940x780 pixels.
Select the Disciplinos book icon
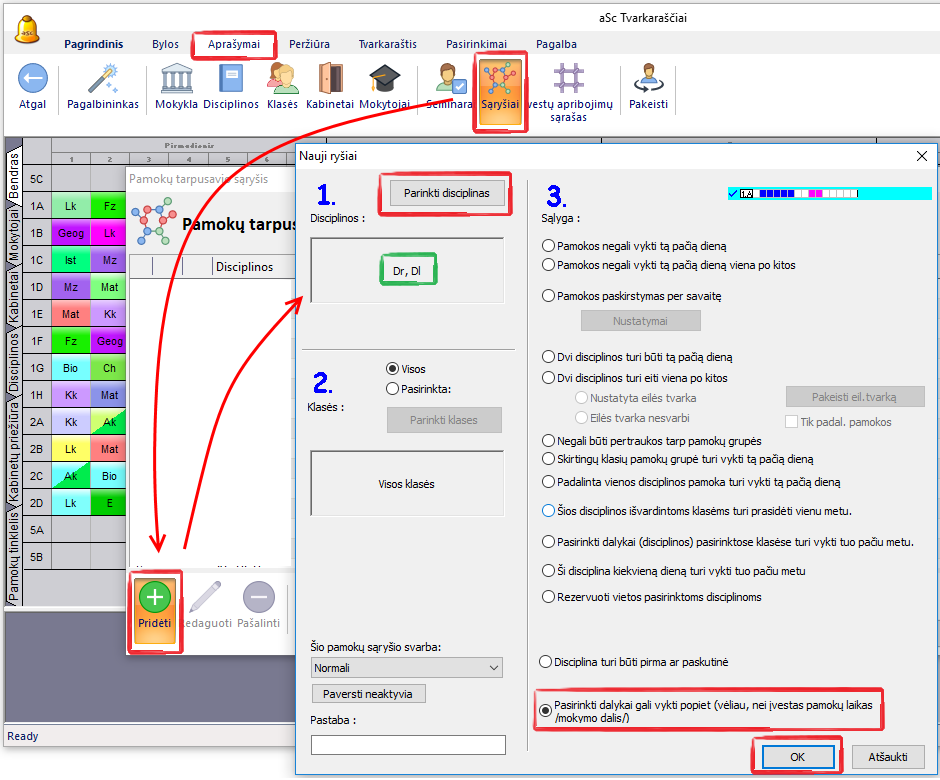point(231,79)
